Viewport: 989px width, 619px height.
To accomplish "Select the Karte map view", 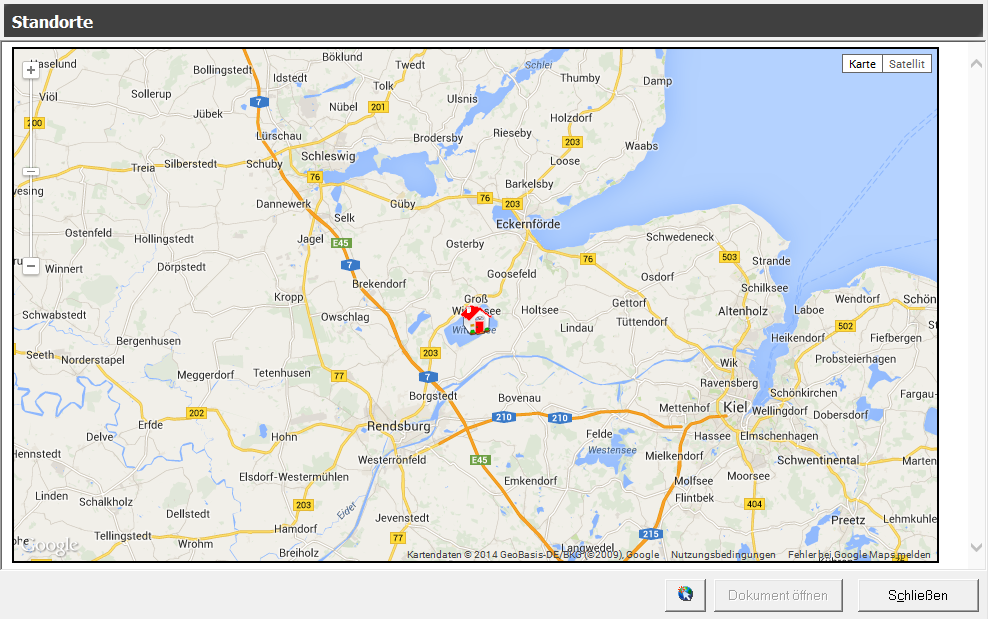I will (862, 64).
